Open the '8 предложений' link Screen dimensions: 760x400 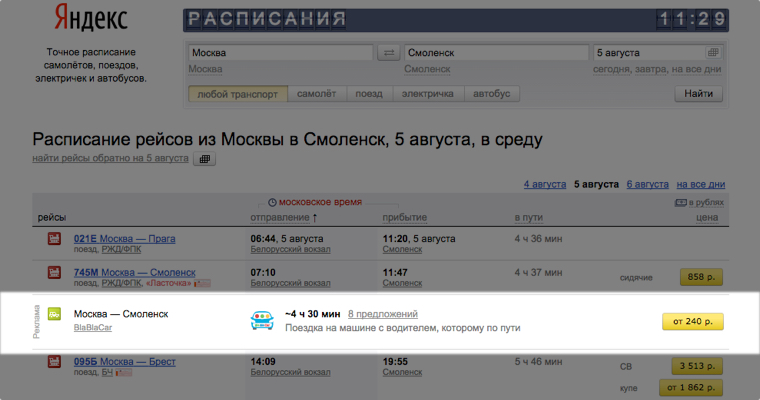coord(383,314)
